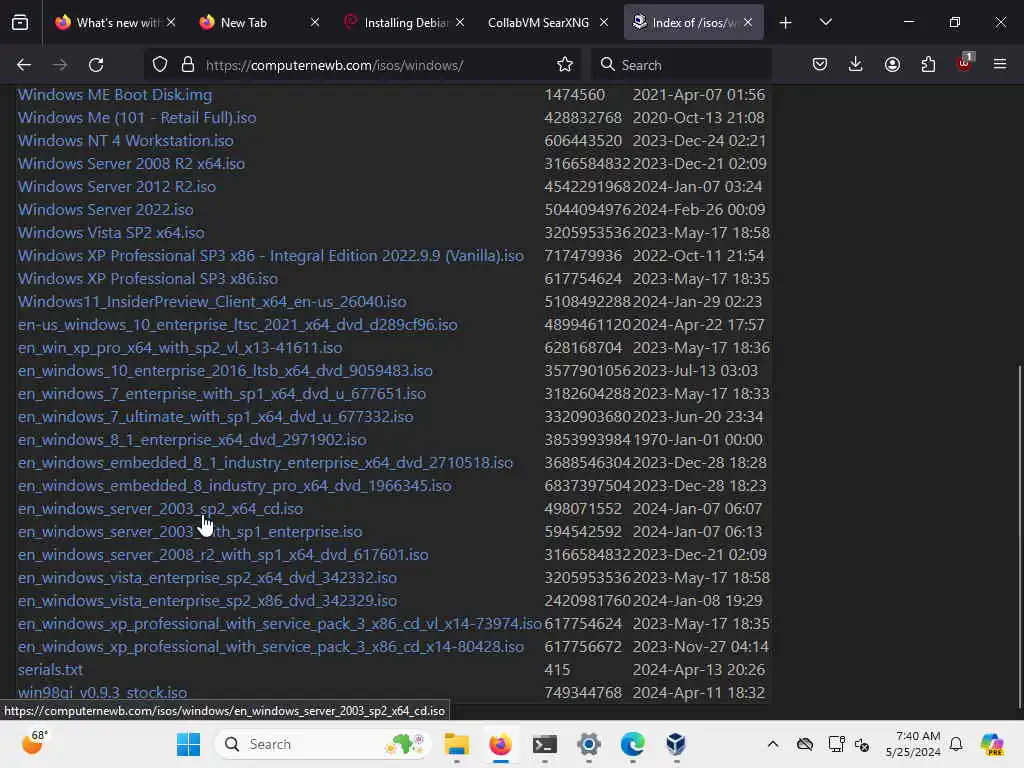
Task: Open the serials.txt file link
Action: [x=50, y=669]
